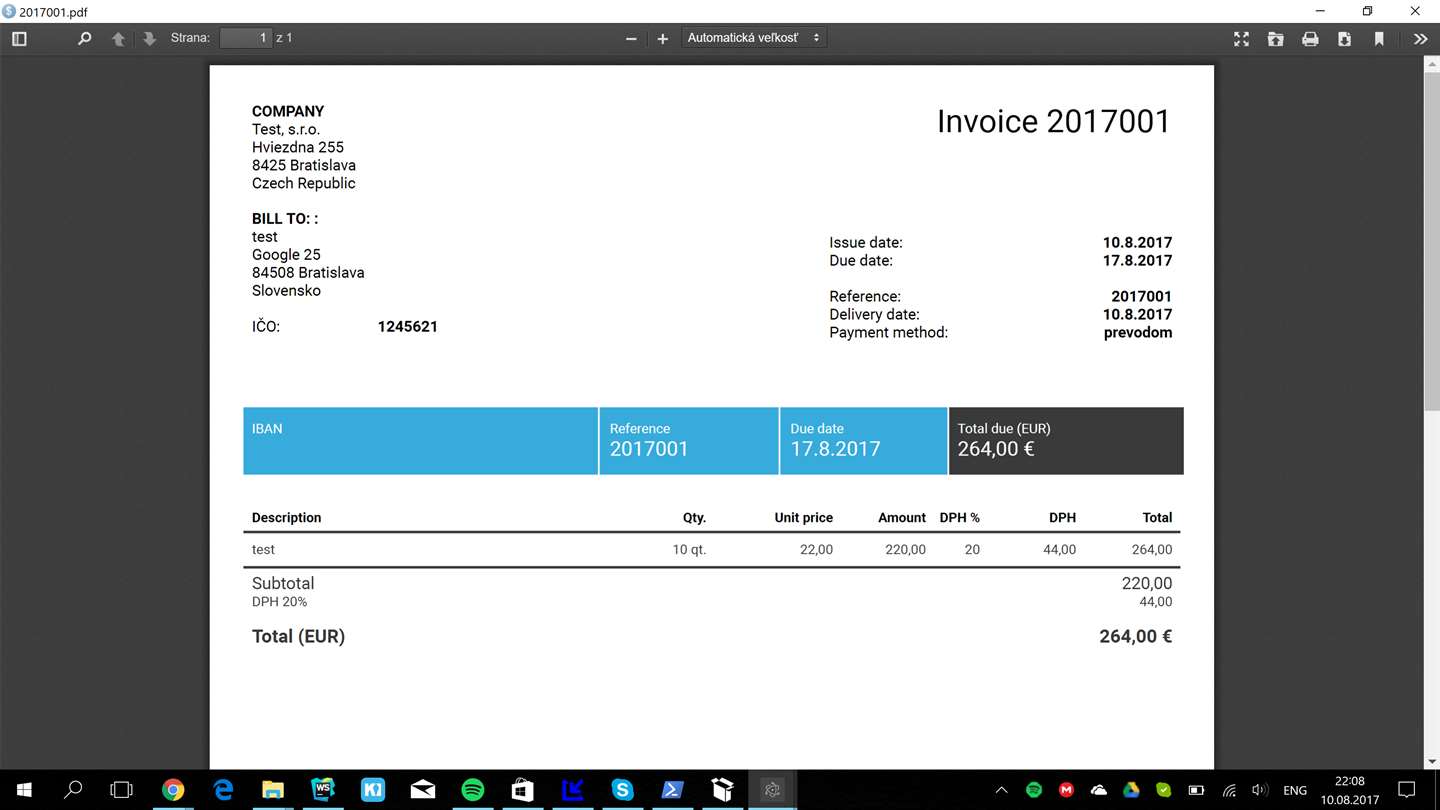1440x810 pixels.
Task: Click the volume speaker tray icon
Action: pos(1260,790)
